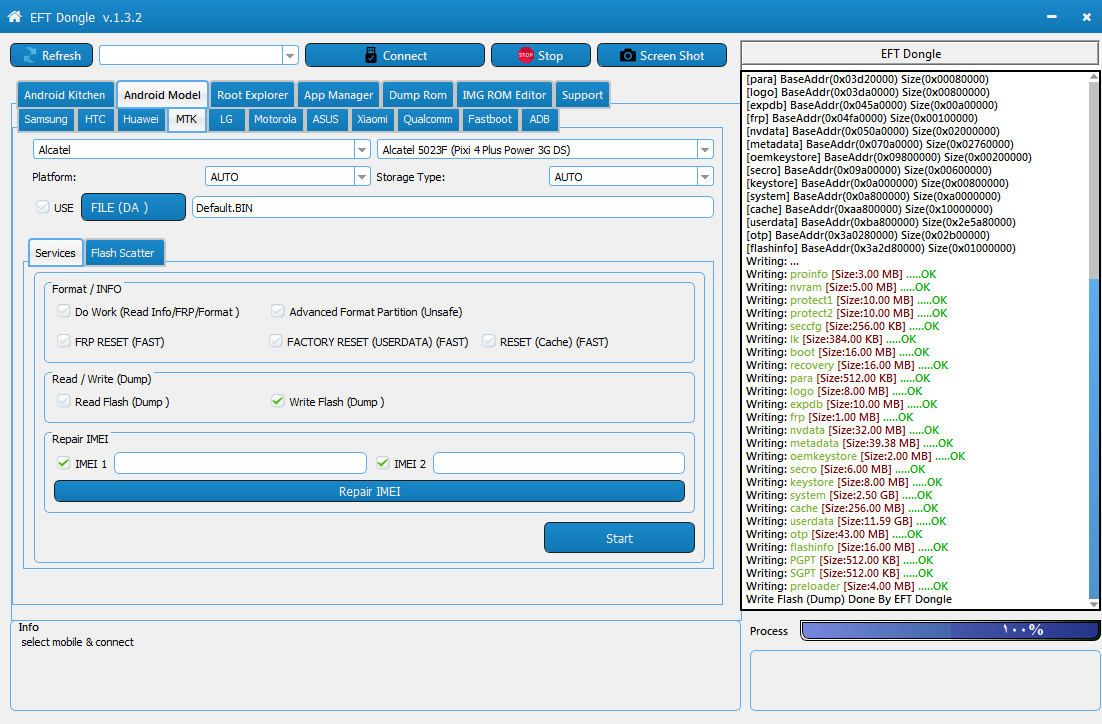
Task: Click the FILE (DA) button
Action: (134, 207)
